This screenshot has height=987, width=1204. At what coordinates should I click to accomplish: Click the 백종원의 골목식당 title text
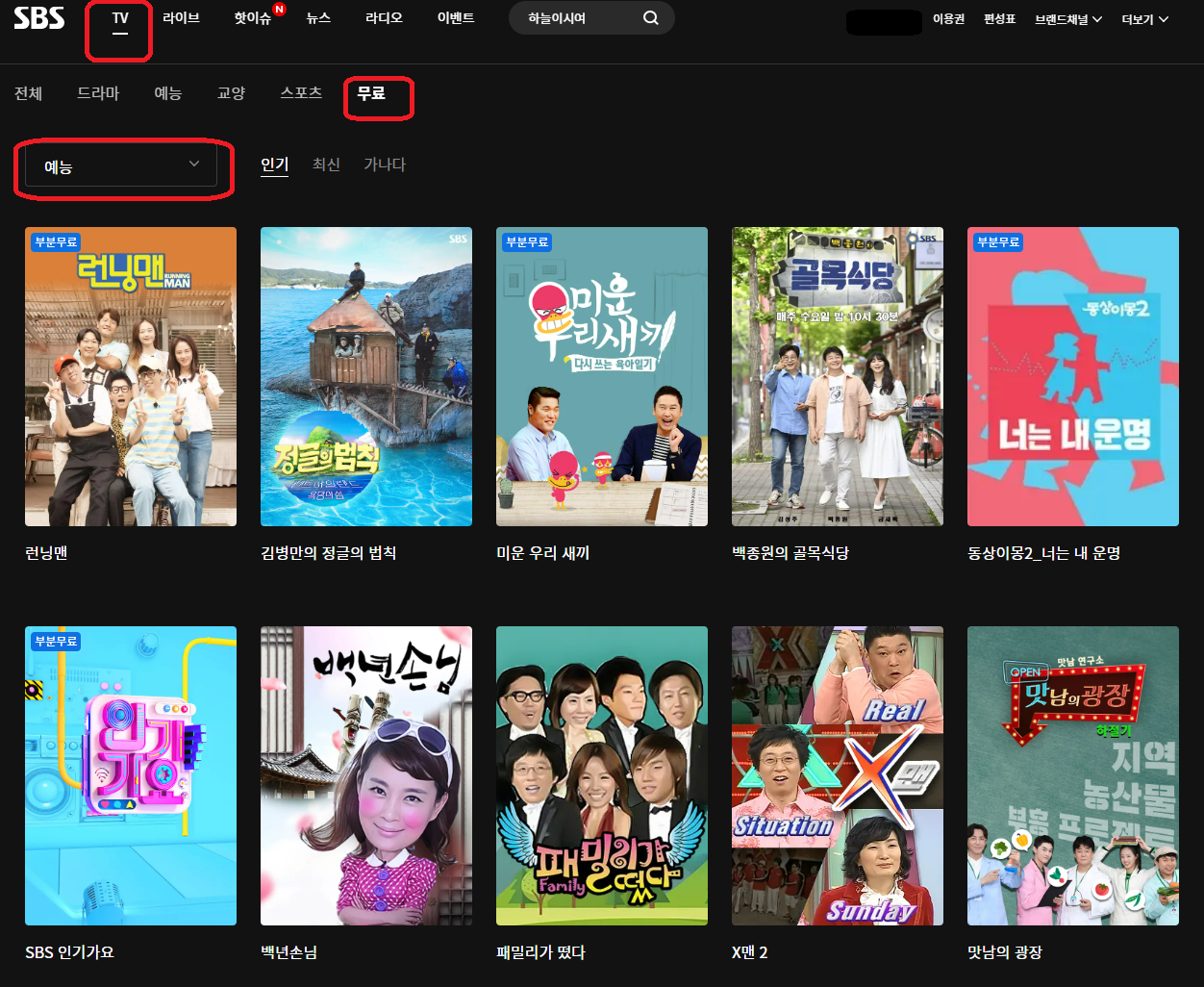(x=790, y=553)
